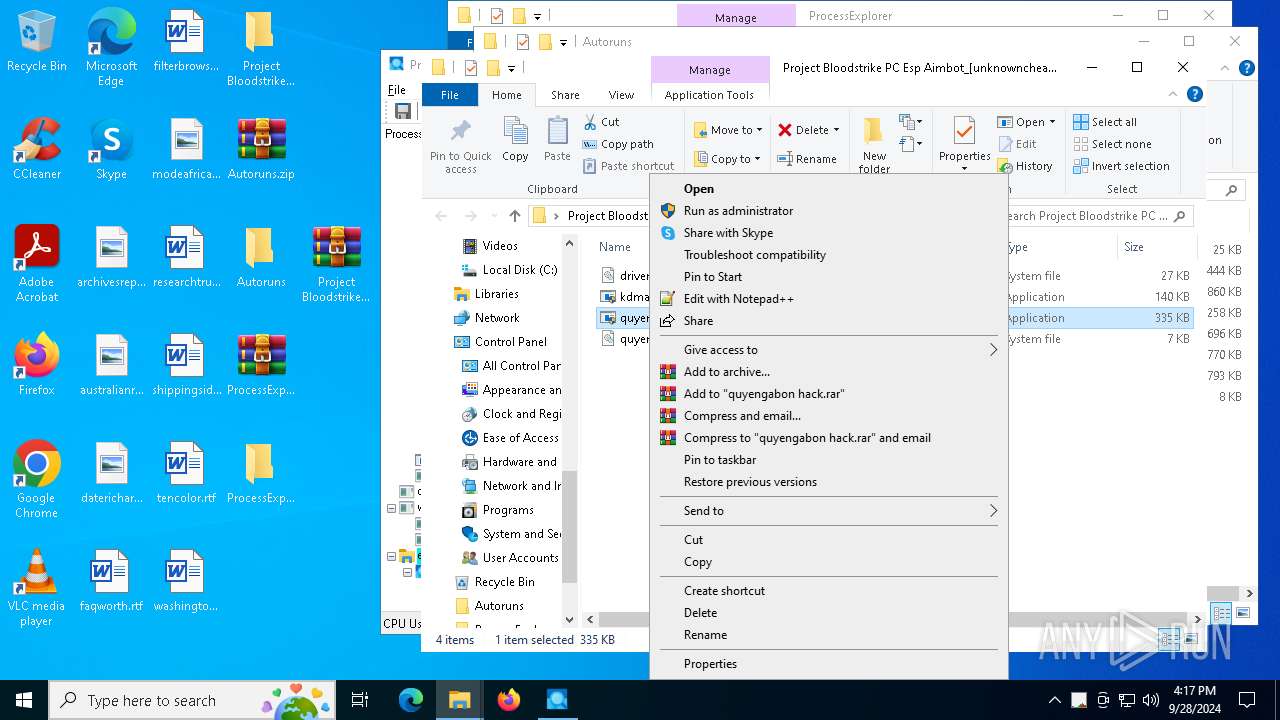Click the red Delete icon in ribbon
This screenshot has height=720, width=1280.
[x=786, y=130]
